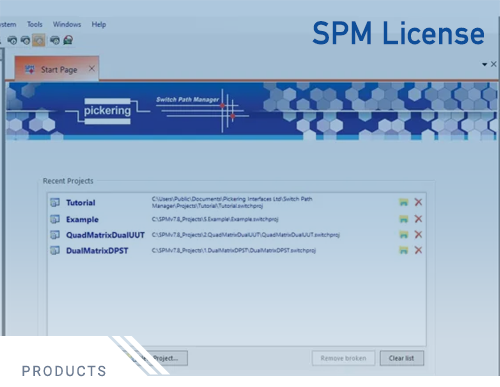Click the DualMatrixDPST.switchproj file path text
Image resolution: width=500 pixels, height=387 pixels.
[x=234, y=250]
